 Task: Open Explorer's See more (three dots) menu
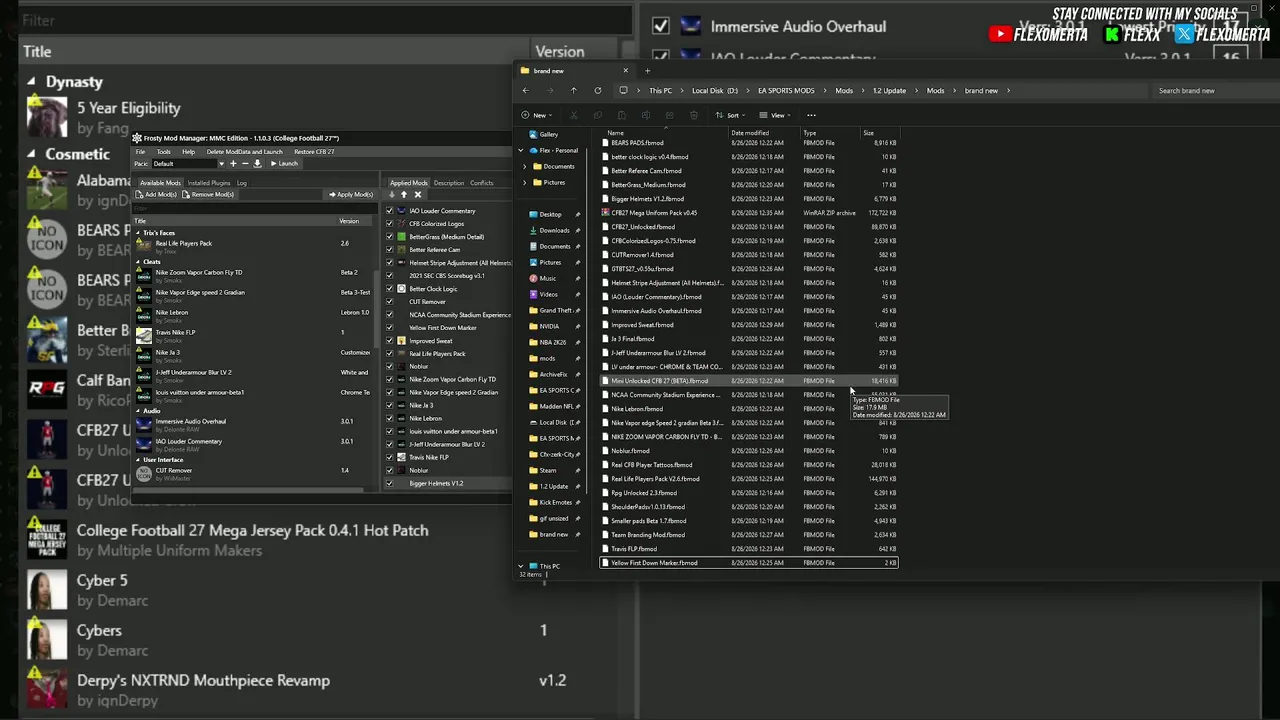(x=811, y=115)
